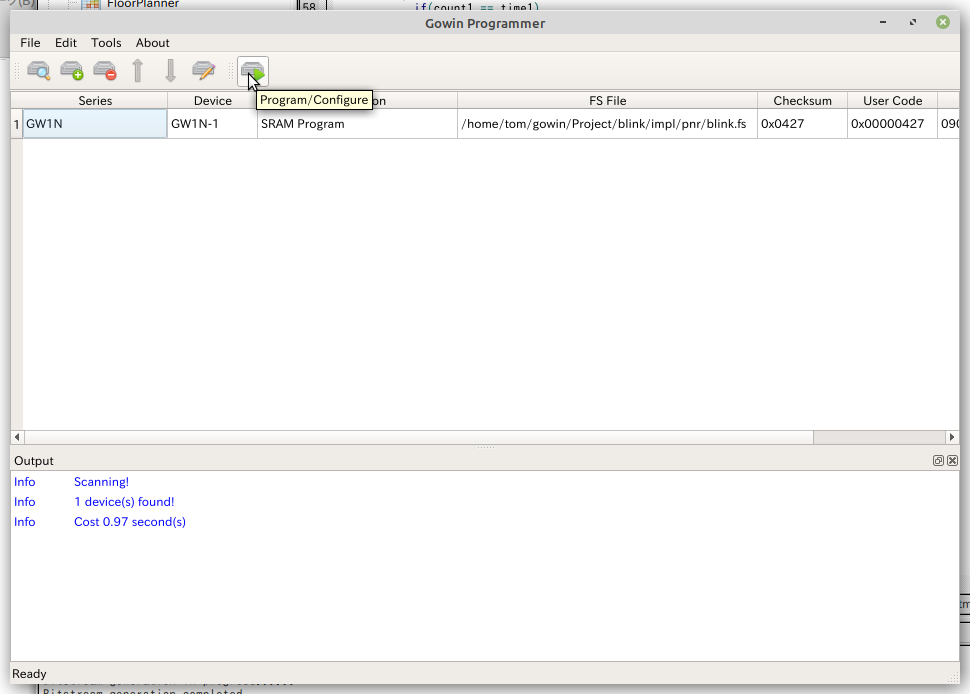Screen dimensions: 970x694
Task: Click the horizontal scrollbar left arrow
Action: (x=17, y=437)
